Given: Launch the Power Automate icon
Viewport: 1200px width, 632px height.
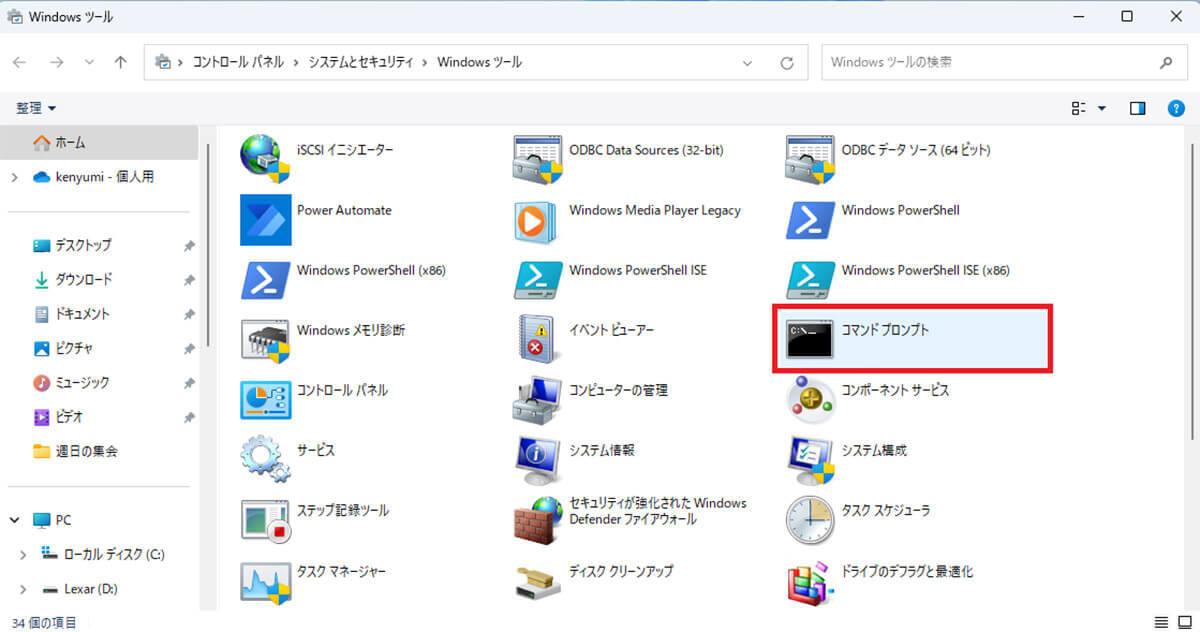Looking at the screenshot, I should pos(265,220).
